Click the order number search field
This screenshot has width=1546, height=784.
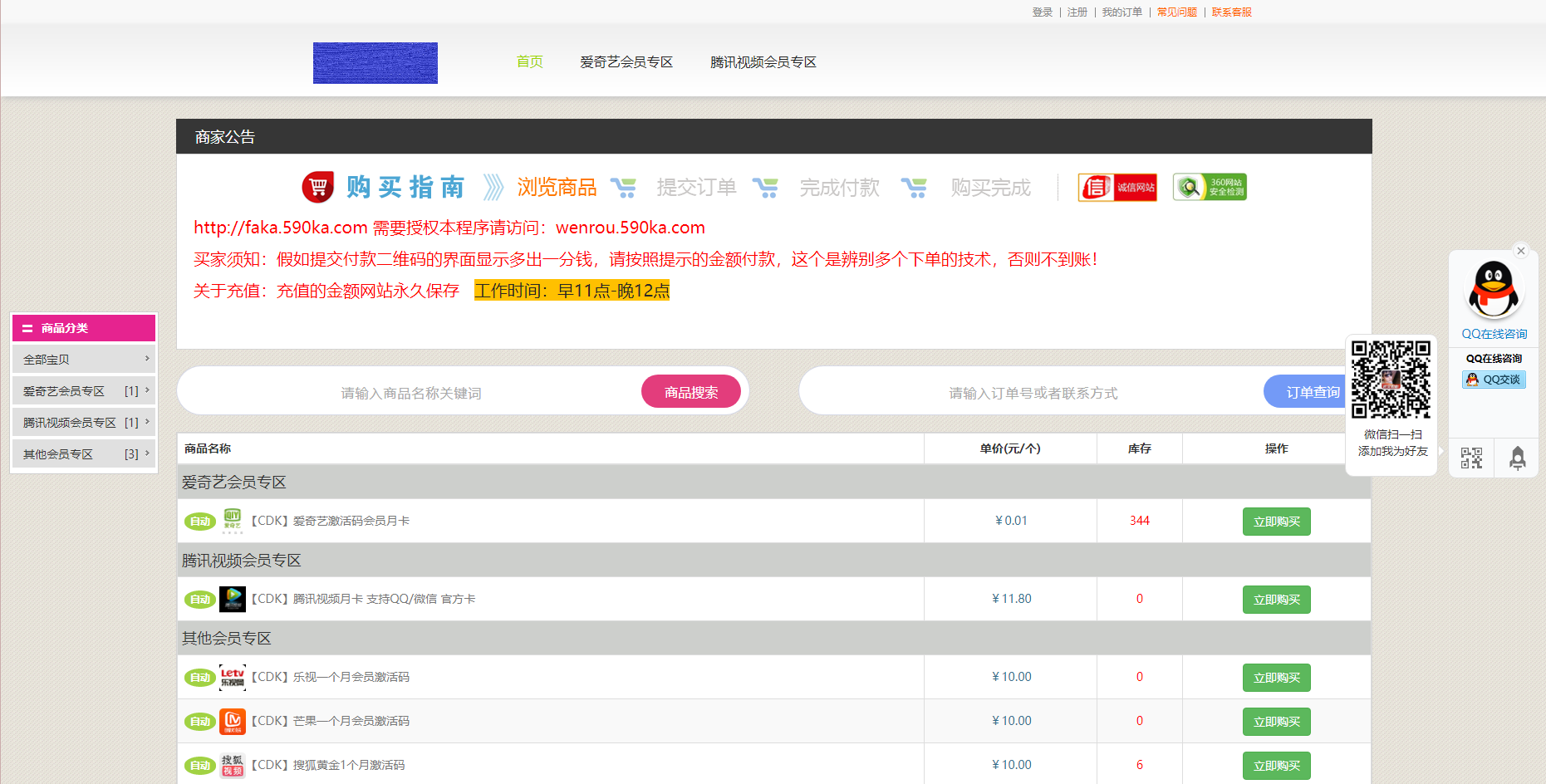coord(1033,393)
